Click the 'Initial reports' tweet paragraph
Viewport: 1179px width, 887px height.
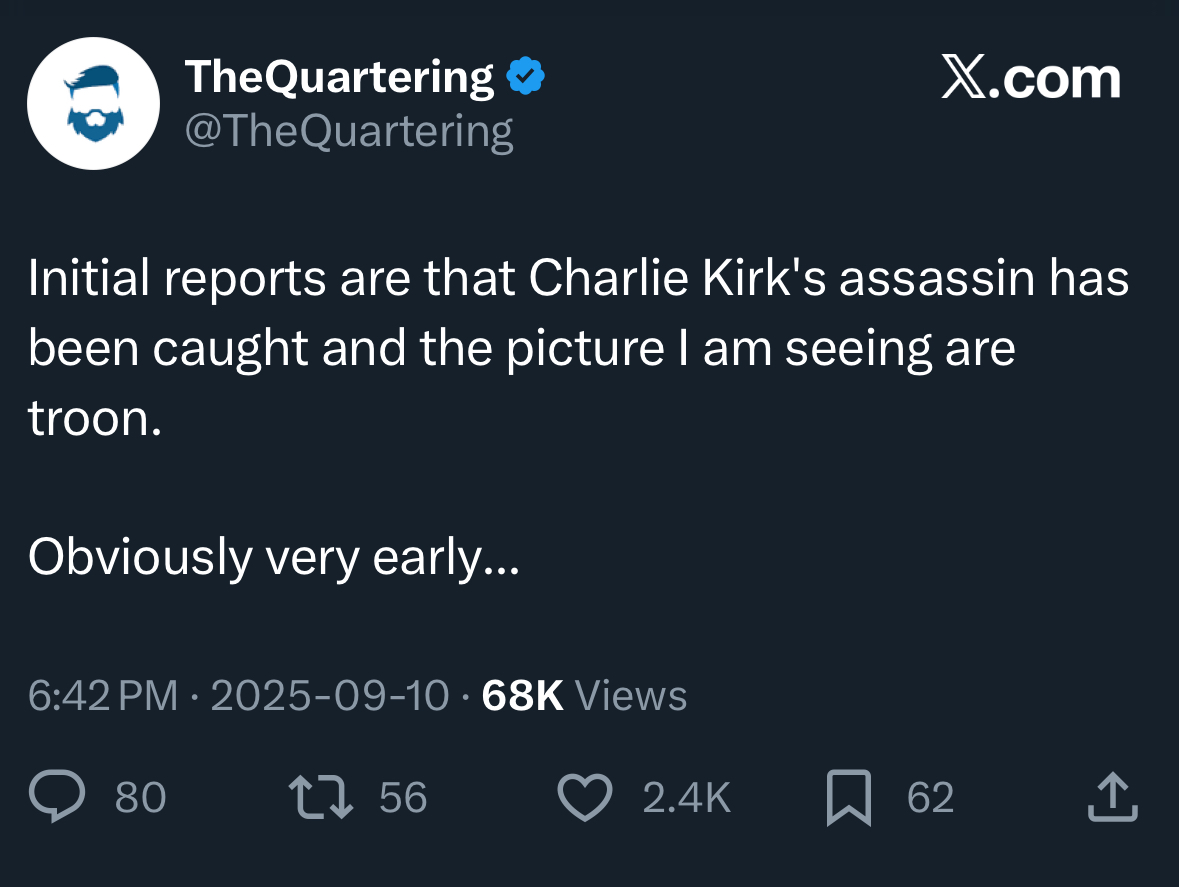[578, 348]
